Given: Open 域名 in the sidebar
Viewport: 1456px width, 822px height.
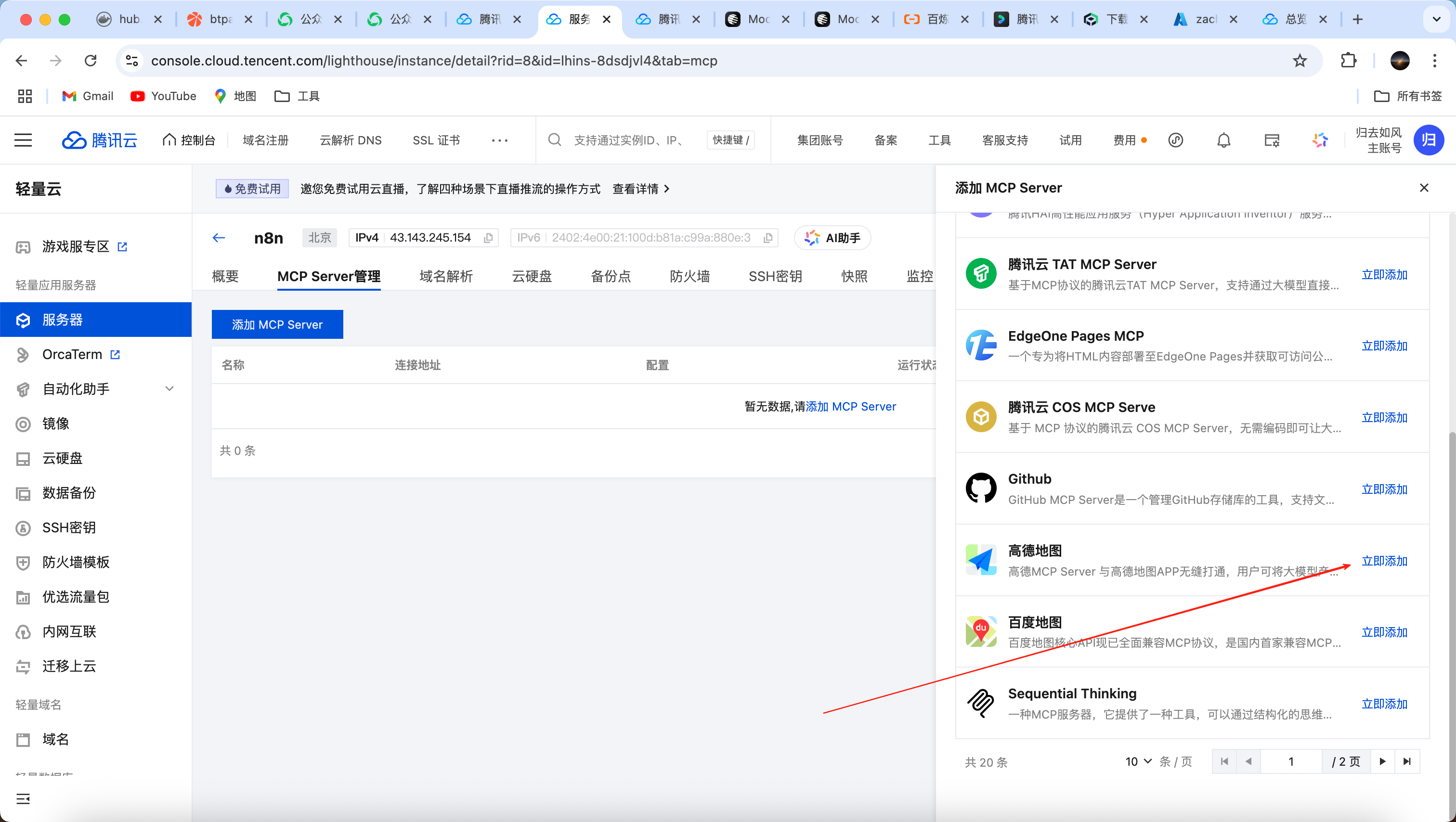Looking at the screenshot, I should (55, 740).
